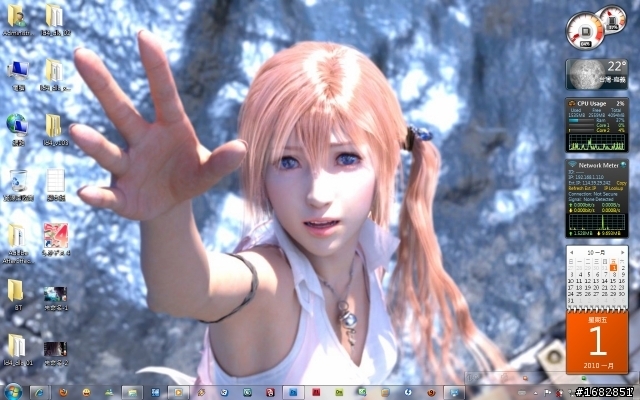Go to next month in calendar gadget

(622, 253)
